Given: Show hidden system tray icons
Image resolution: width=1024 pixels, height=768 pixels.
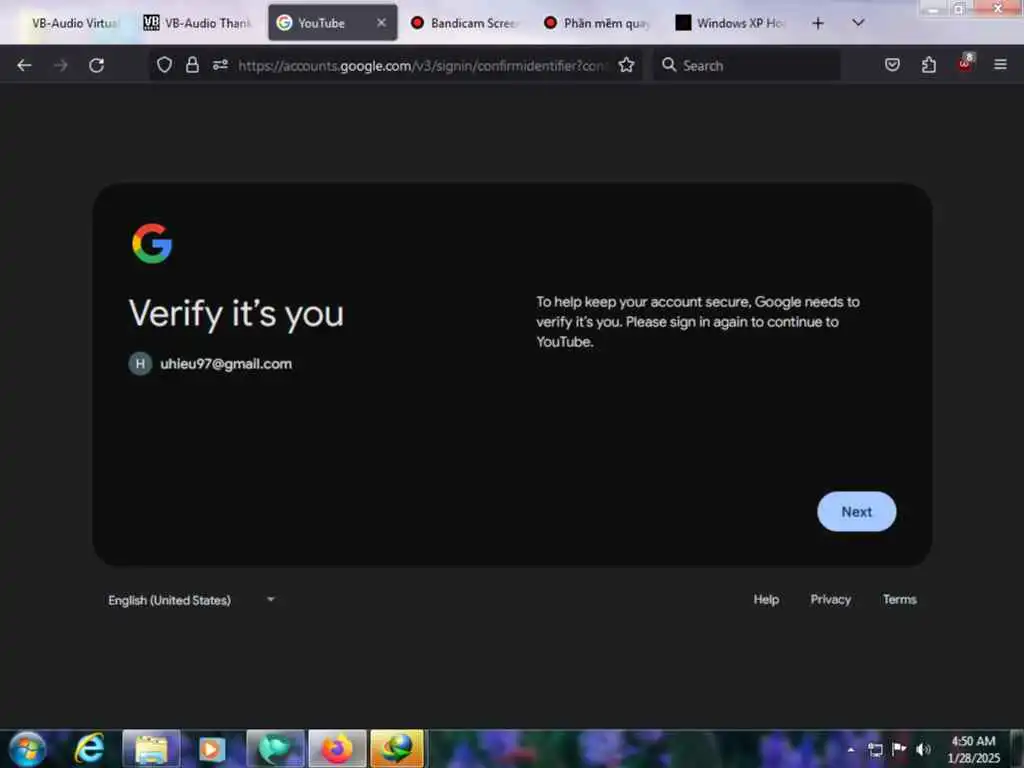Looking at the screenshot, I should tap(851, 749).
